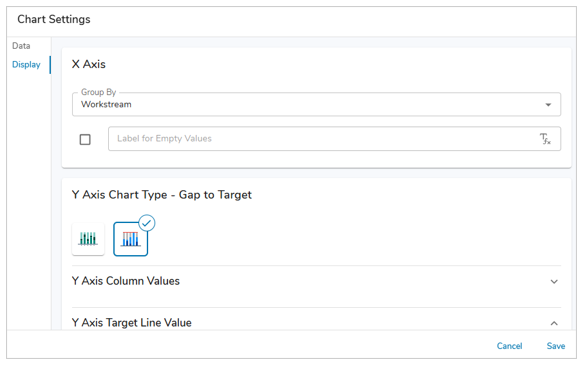The height and width of the screenshot is (368, 583).
Task: Select the green clustered bar chart type icon
Action: click(x=88, y=239)
